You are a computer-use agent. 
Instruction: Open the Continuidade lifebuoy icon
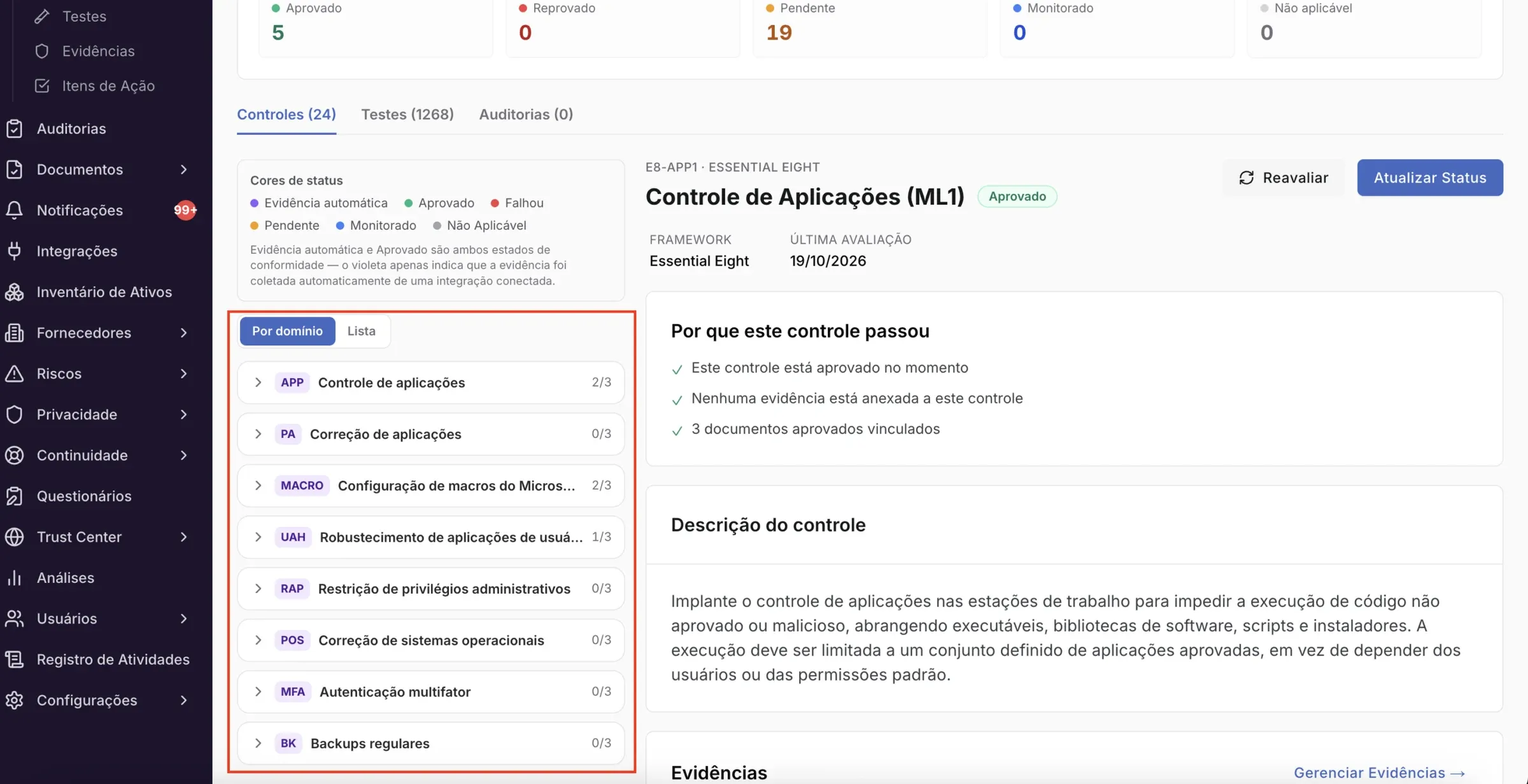14,455
